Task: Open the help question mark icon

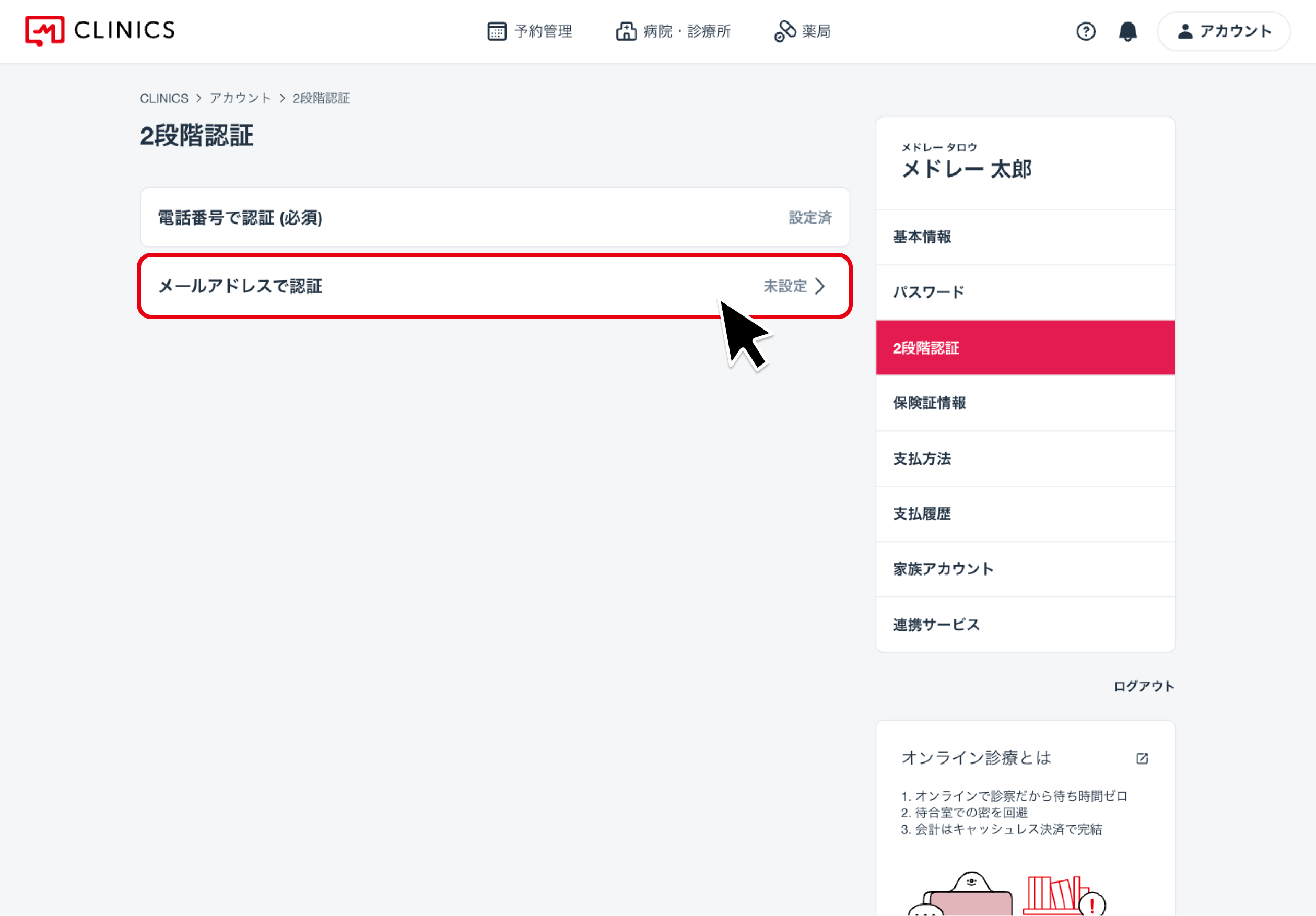Action: click(x=1086, y=31)
